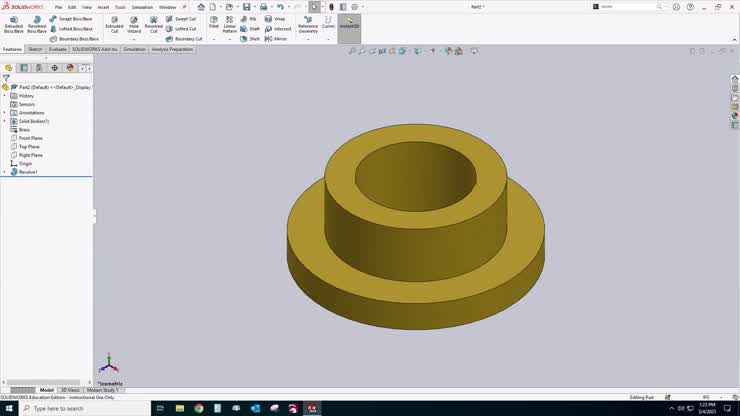Select the Mirror tool
Screen dimensions: 740x416
(276, 39)
